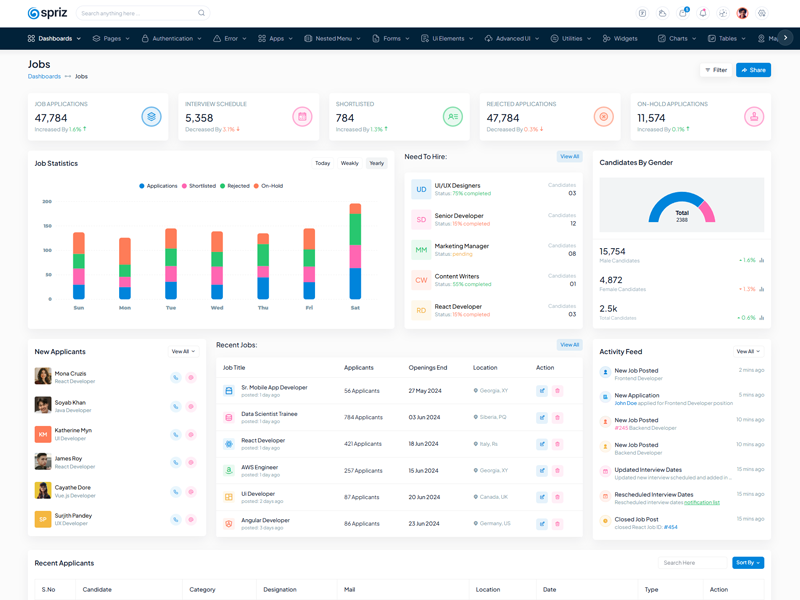800x600 pixels.
Task: Click the settings gear in header
Action: [762, 13]
